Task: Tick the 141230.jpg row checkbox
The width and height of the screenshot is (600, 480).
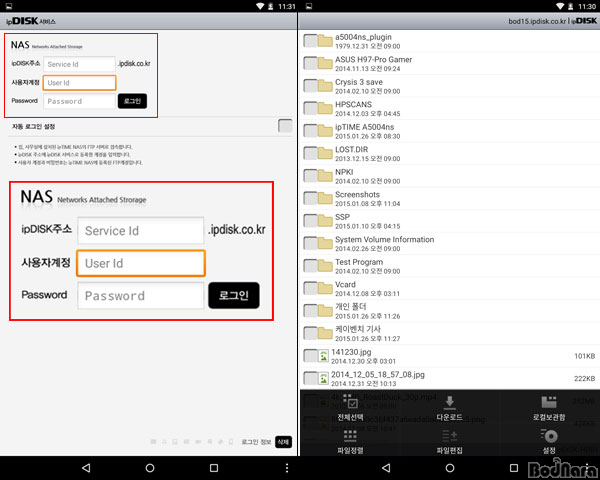Action: (310, 356)
